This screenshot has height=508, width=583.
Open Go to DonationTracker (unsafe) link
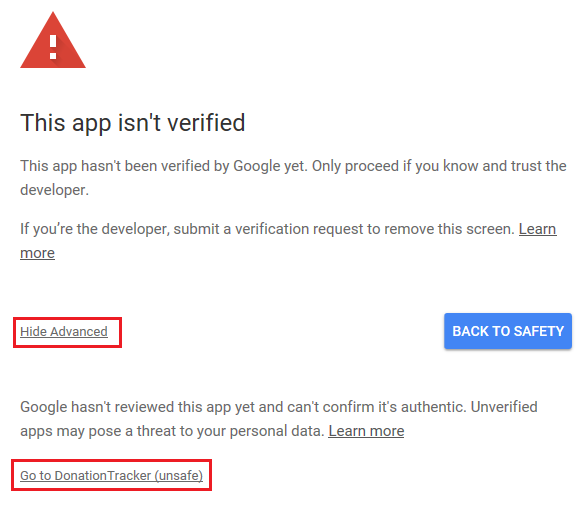pyautogui.click(x=112, y=475)
